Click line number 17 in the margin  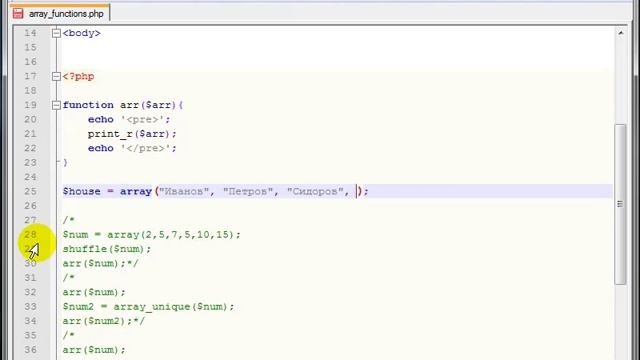[30, 76]
